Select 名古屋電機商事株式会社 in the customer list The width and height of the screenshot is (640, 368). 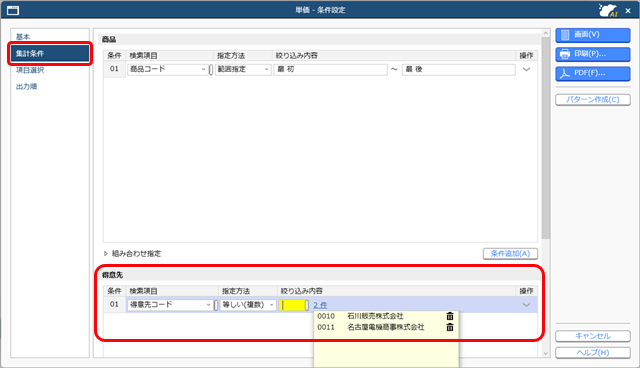(386, 327)
